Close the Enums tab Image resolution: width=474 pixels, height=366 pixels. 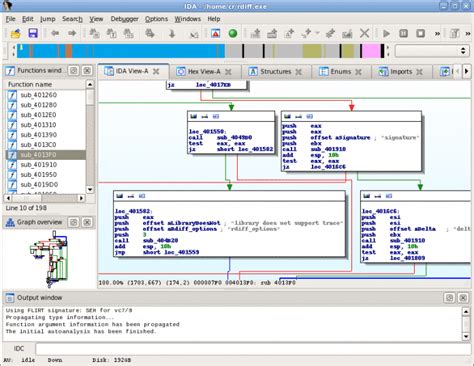pos(358,72)
